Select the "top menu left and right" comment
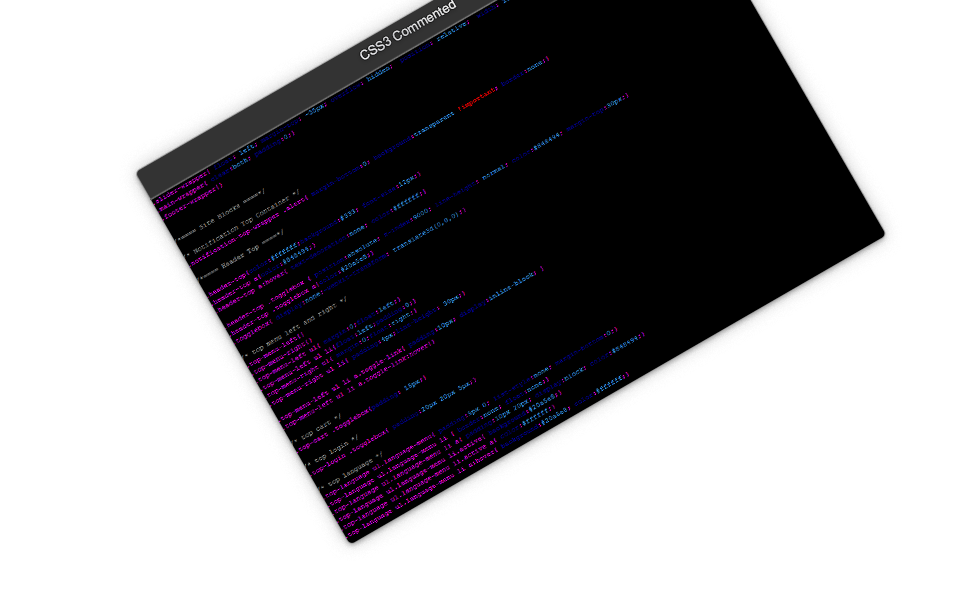Image resolution: width=970 pixels, height=602 pixels. (295, 328)
